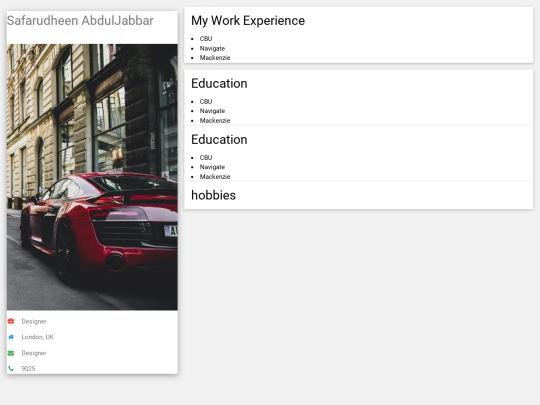Click the London, UK location text
The height and width of the screenshot is (405, 540).
[38, 337]
